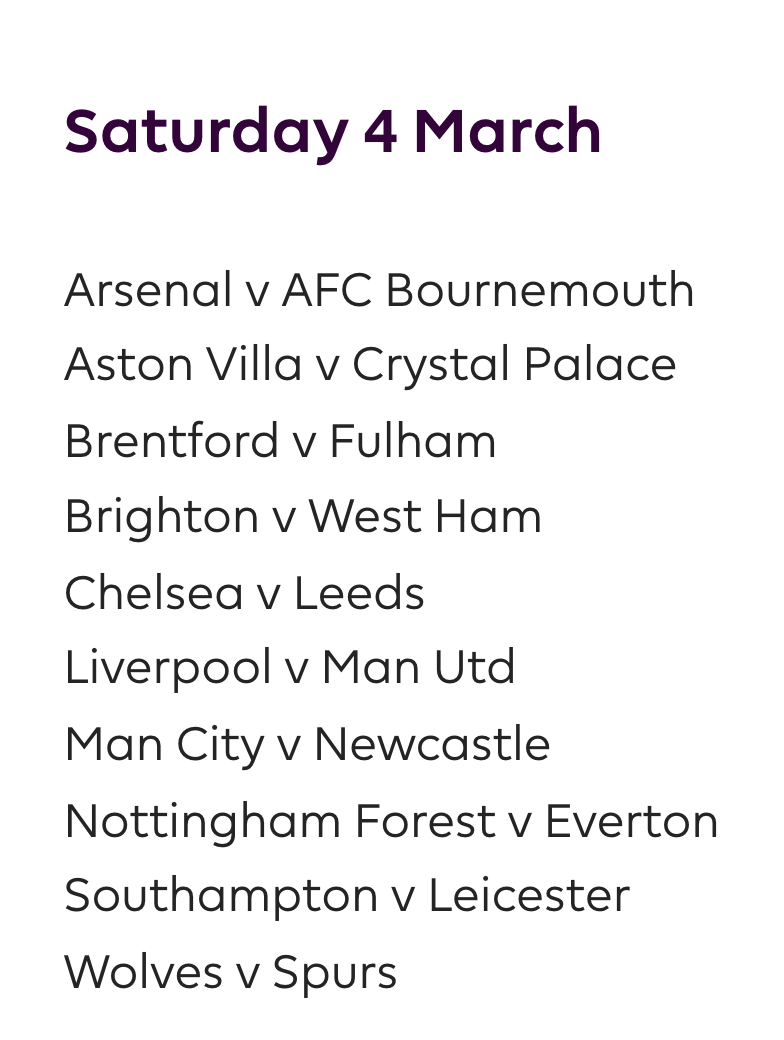Click the Nottingham Forest team name
This screenshot has width=784, height=1040.
pyautogui.click(x=279, y=821)
